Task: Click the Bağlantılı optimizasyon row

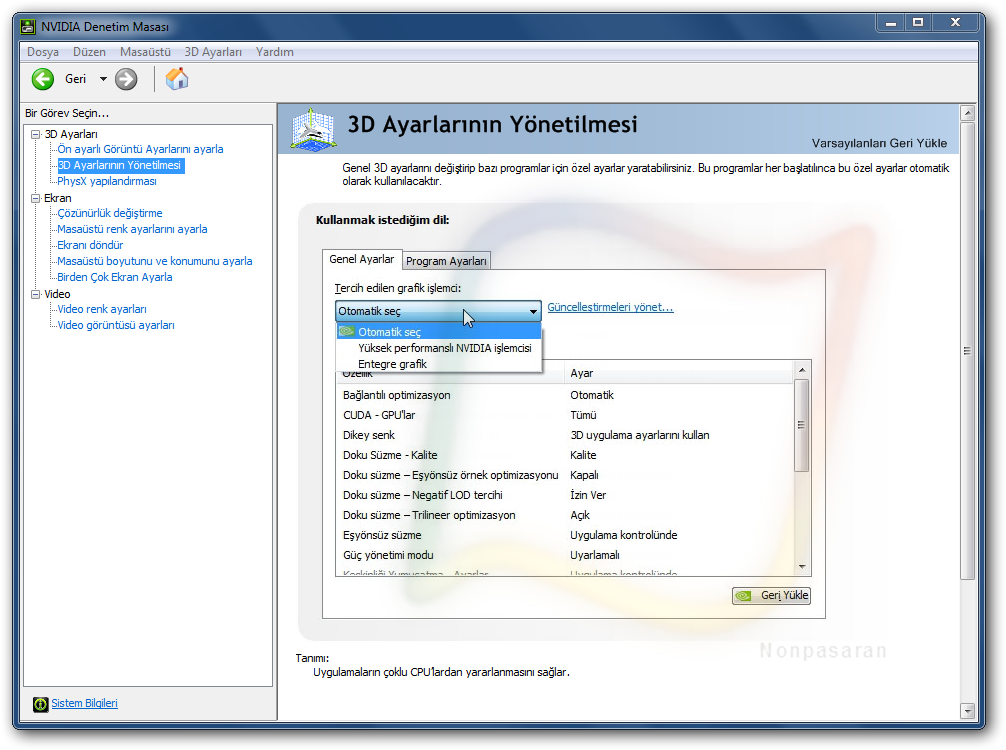Action: (565, 395)
